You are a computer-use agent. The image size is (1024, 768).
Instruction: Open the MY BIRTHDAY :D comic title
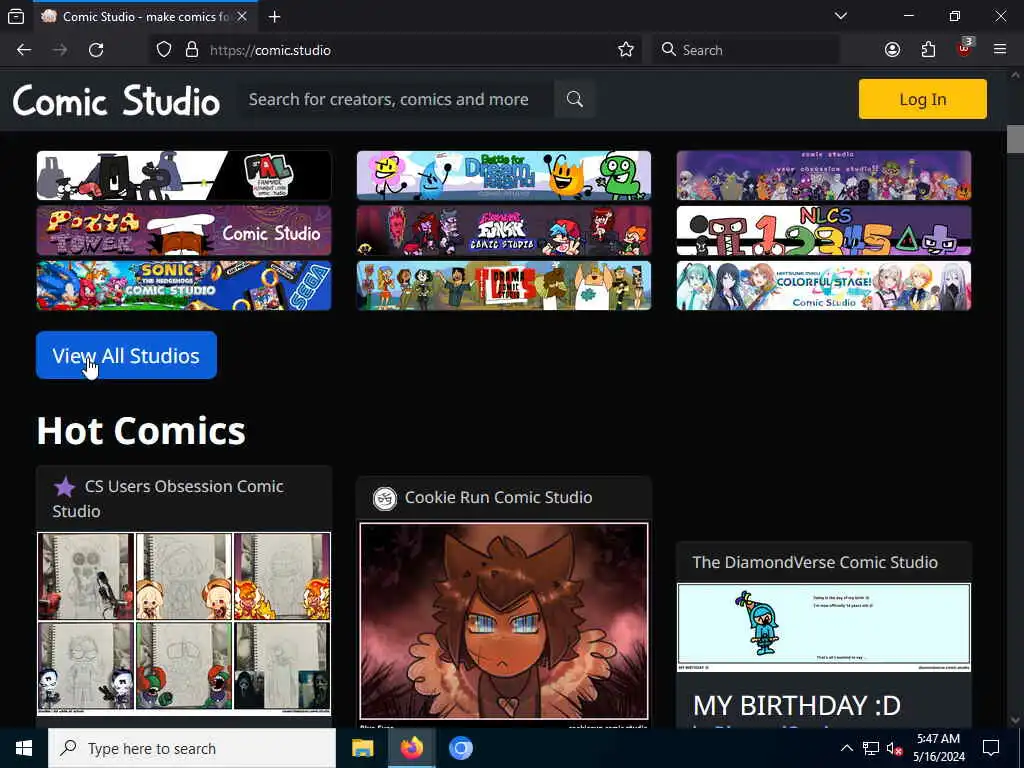click(x=797, y=706)
